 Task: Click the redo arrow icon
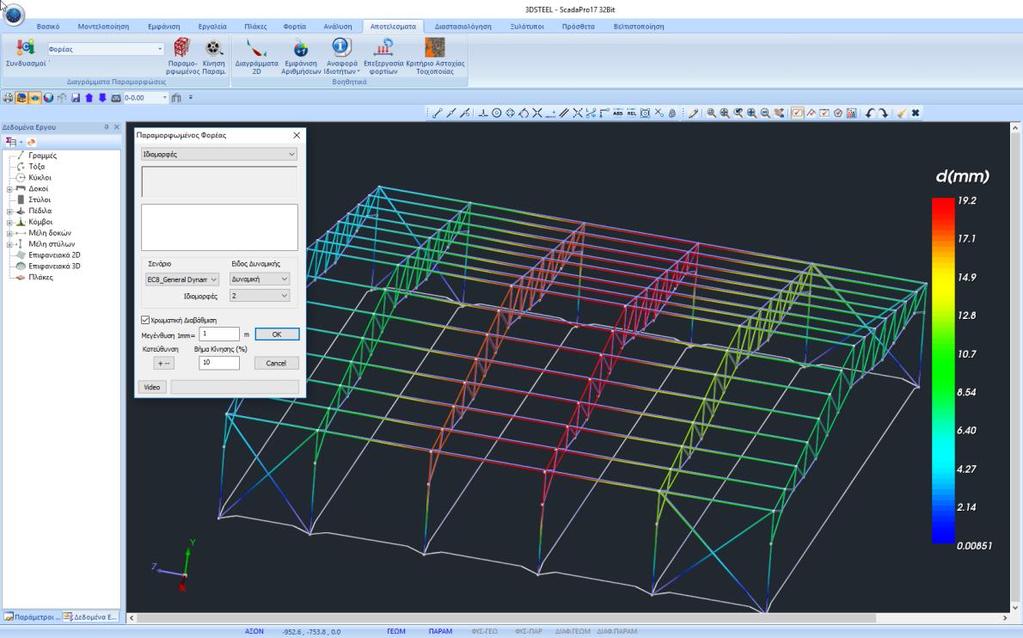point(883,113)
